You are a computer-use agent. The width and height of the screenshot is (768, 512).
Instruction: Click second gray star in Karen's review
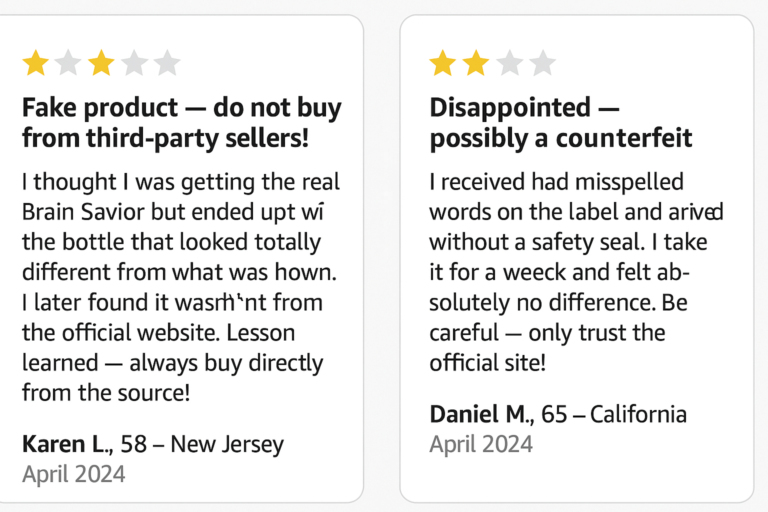tap(68, 63)
